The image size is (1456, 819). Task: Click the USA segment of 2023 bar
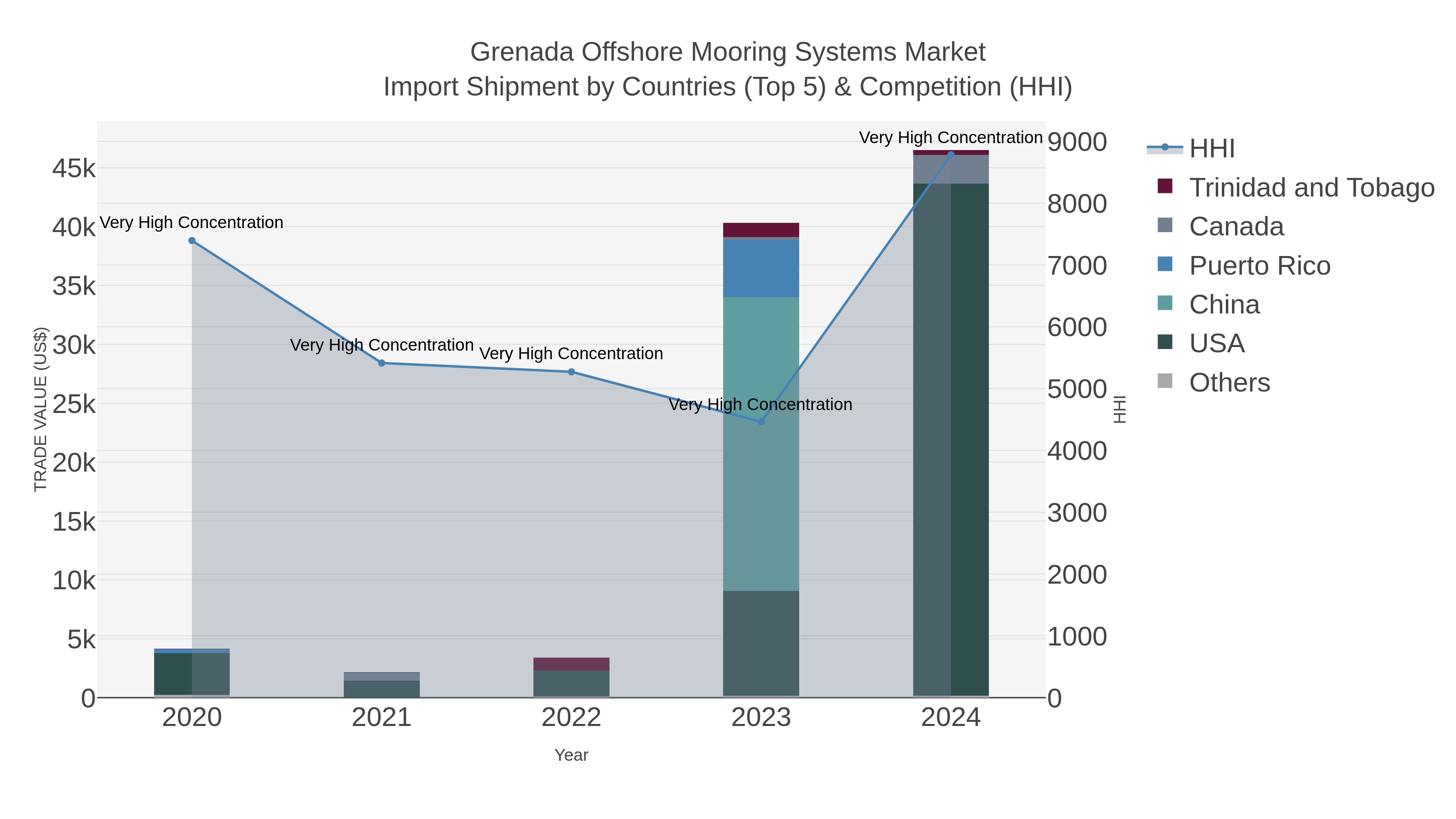[761, 643]
